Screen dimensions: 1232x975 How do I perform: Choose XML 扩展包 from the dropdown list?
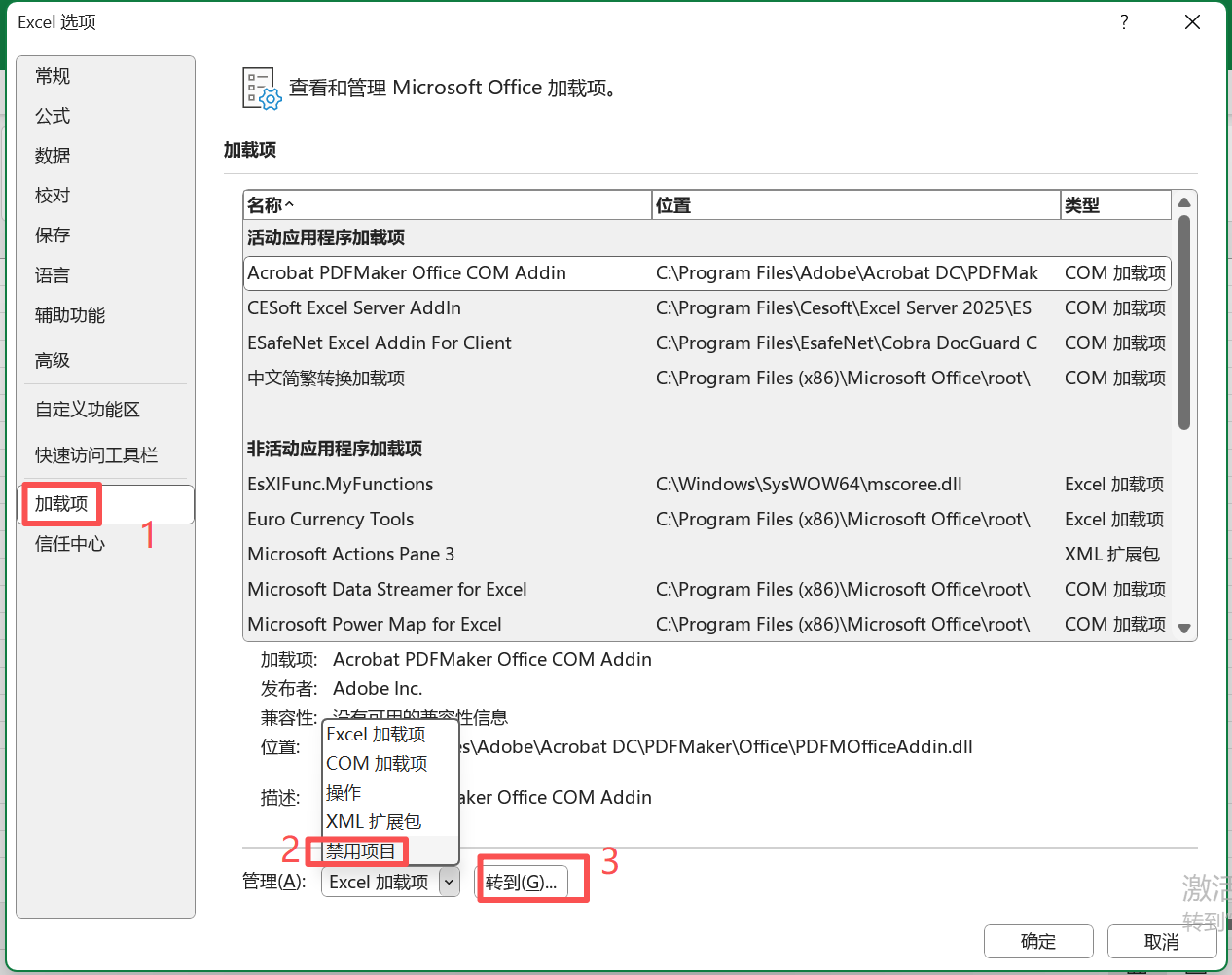(390, 822)
